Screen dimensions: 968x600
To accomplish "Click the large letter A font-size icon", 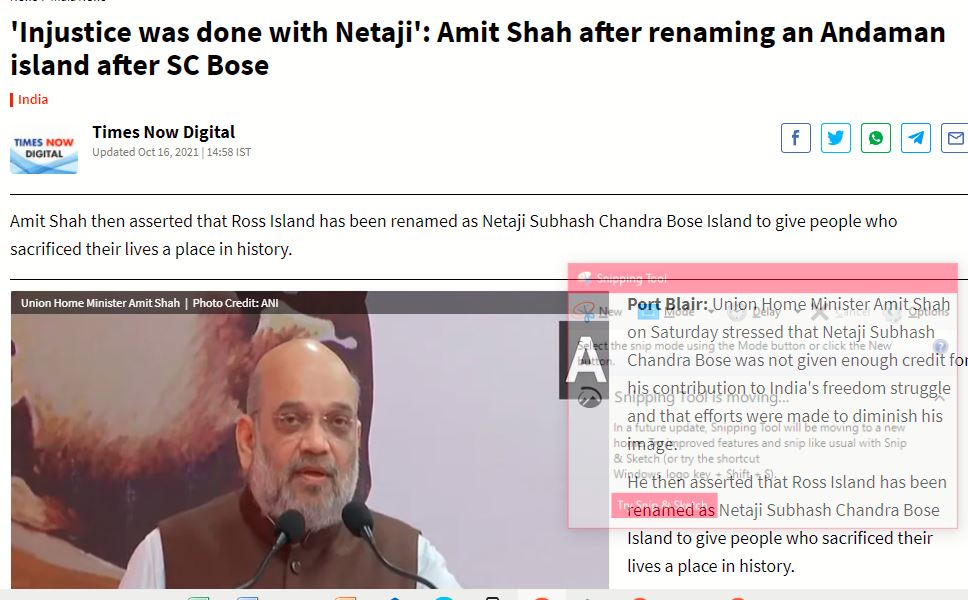I will pos(583,360).
